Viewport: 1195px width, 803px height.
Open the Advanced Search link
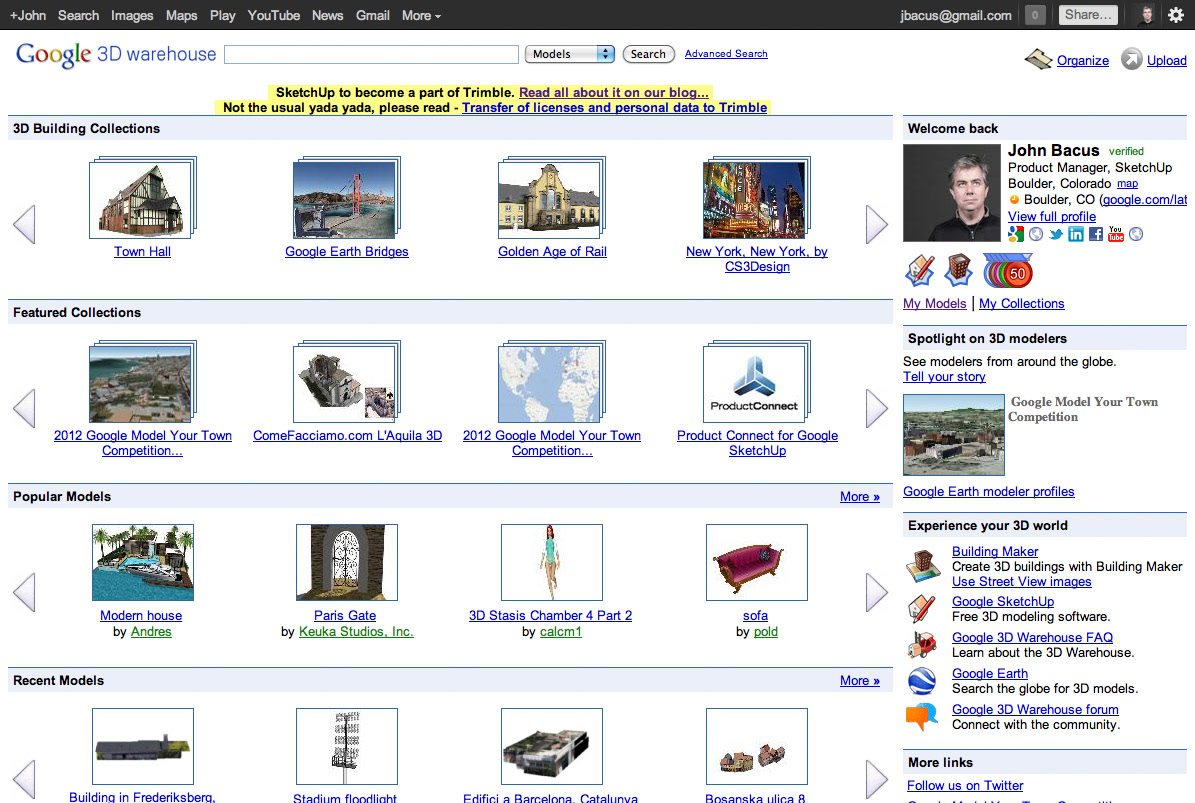click(x=726, y=54)
